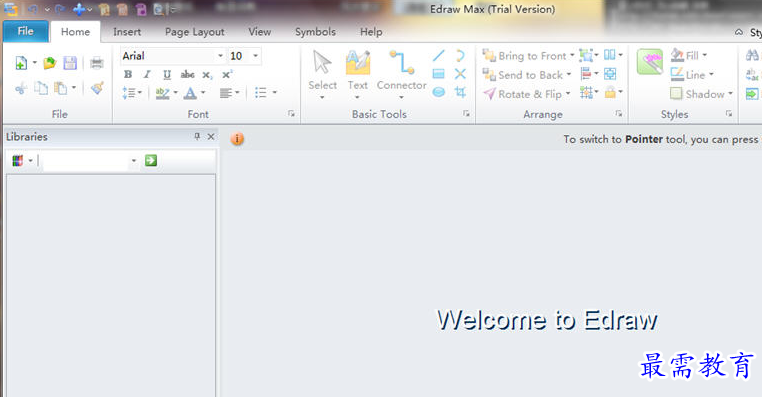Click Send to Back
This screenshot has height=397, width=762.
[x=527, y=75]
